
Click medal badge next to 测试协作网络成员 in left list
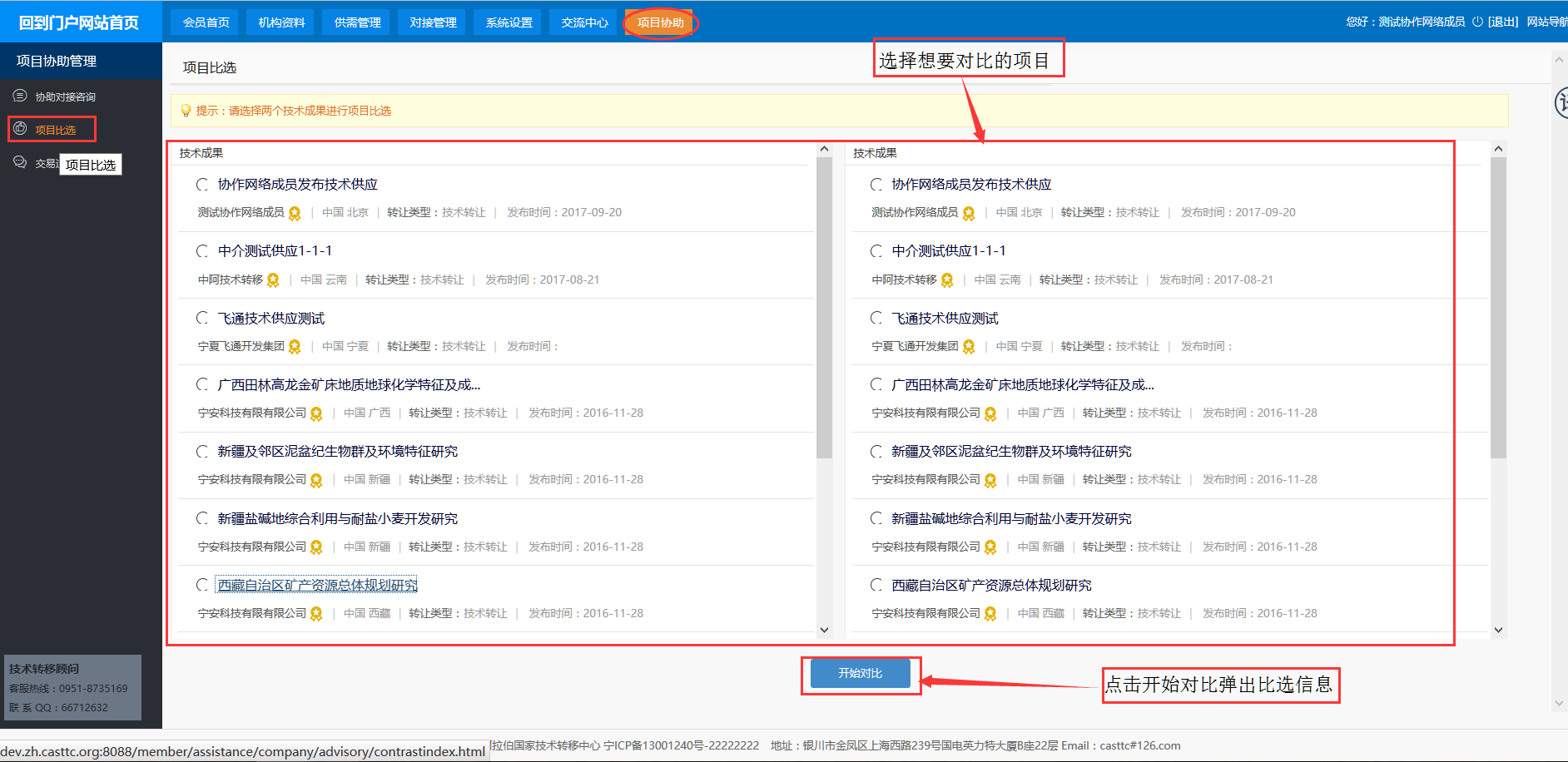pyautogui.click(x=295, y=213)
